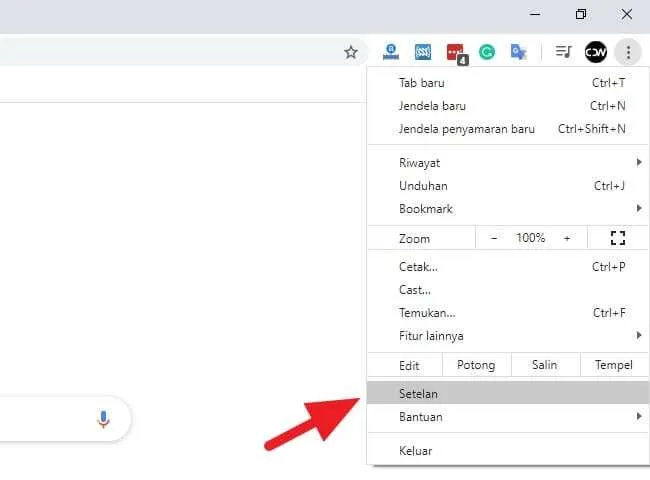Expand the Bantuan submenu
This screenshot has height=480, width=650.
(508, 417)
